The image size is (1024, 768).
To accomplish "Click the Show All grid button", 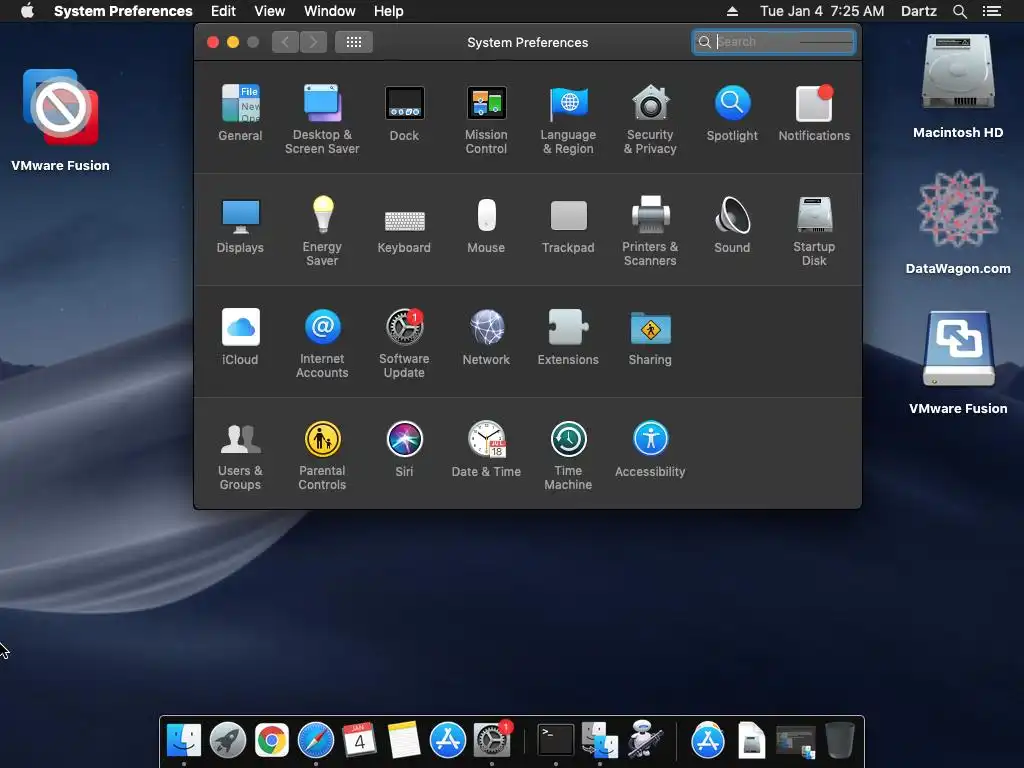I will (354, 42).
